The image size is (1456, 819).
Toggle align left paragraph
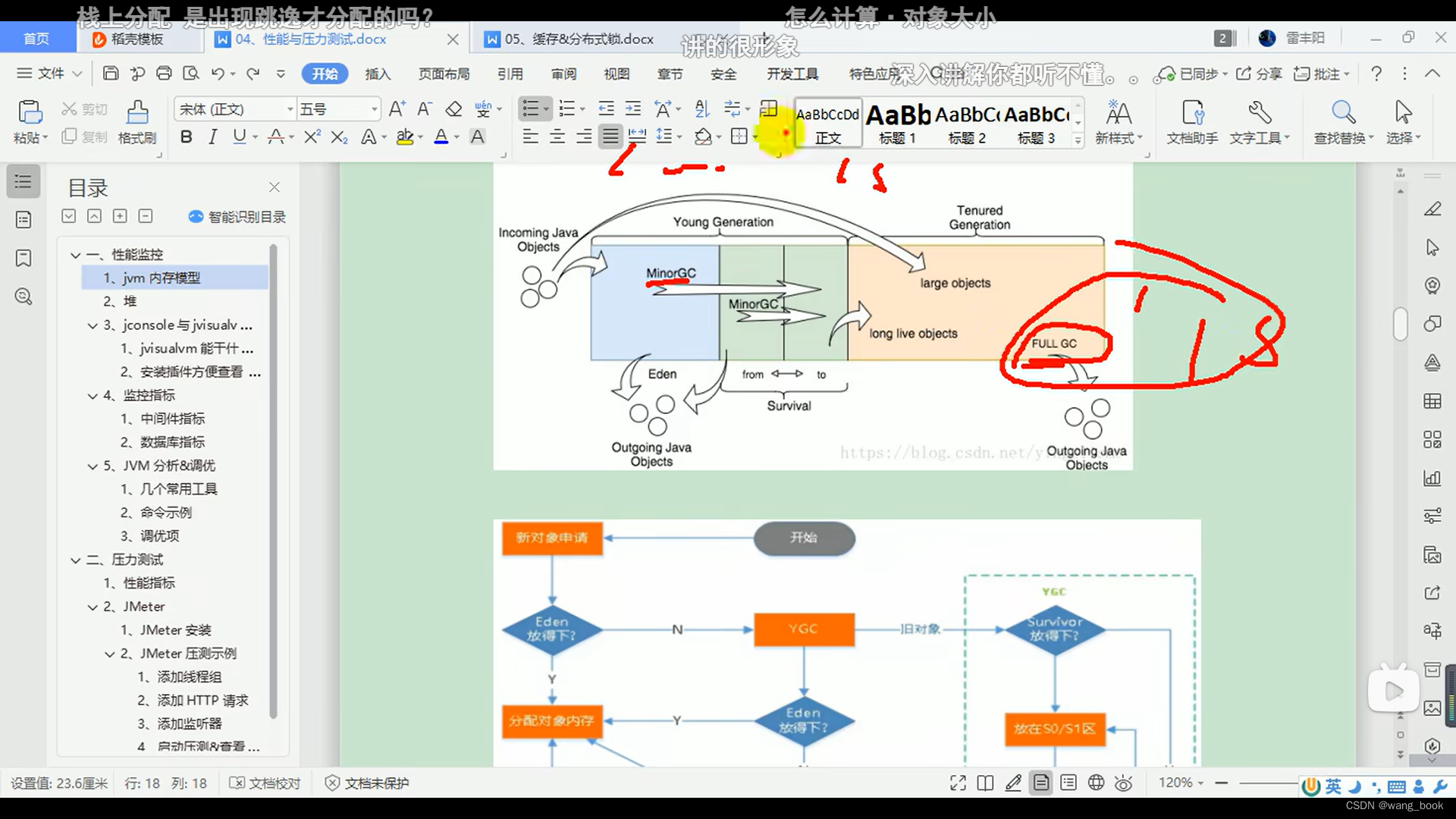point(530,137)
